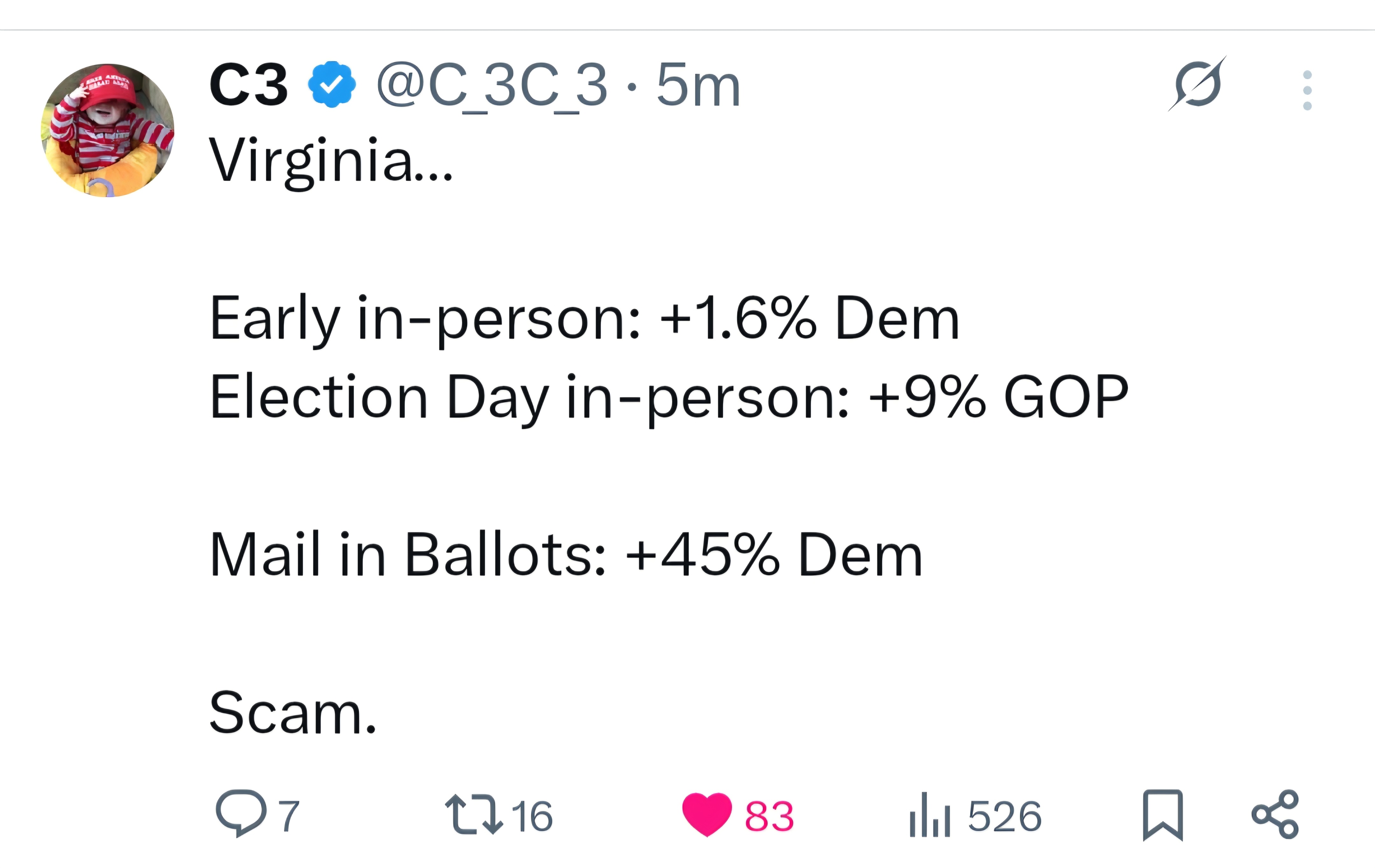The height and width of the screenshot is (868, 1375).
Task: Click the repost count 16
Action: 532,816
